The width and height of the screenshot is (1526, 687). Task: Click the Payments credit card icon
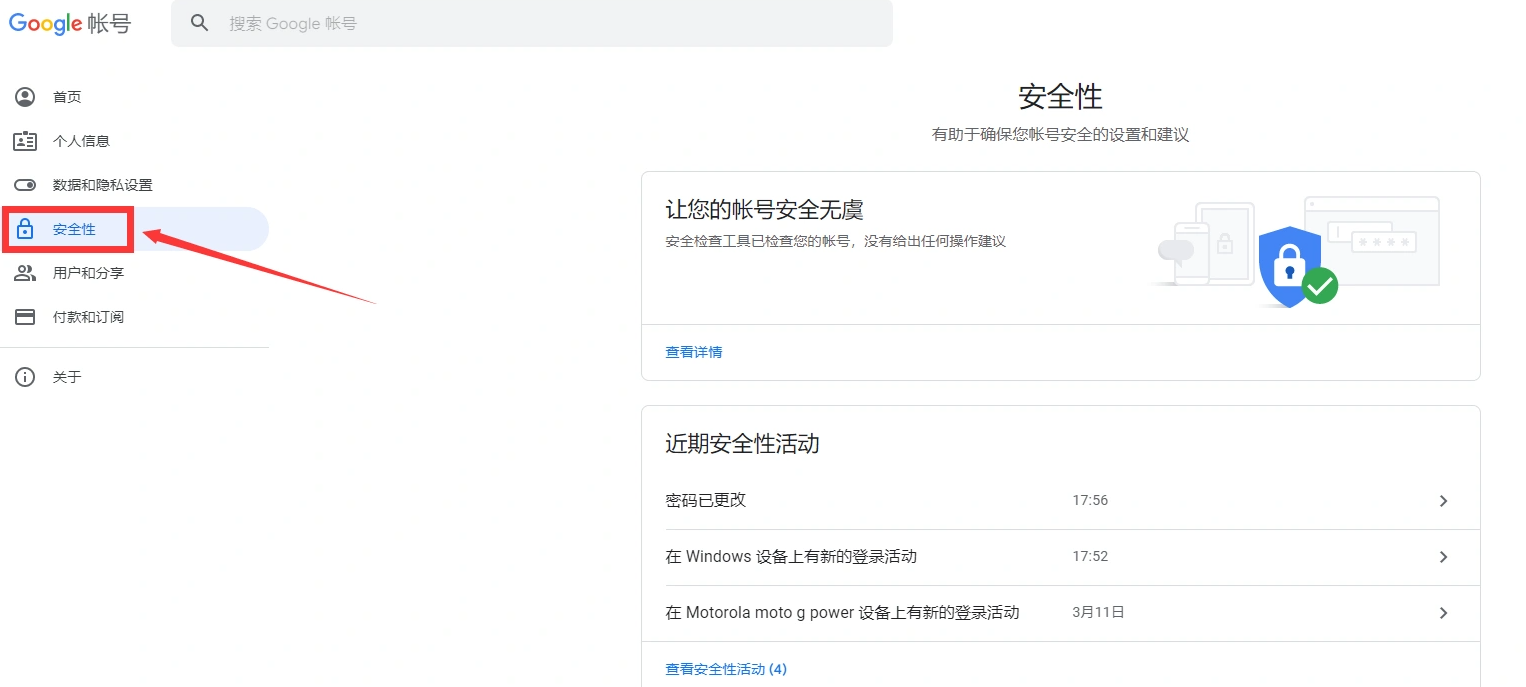pyautogui.click(x=25, y=317)
